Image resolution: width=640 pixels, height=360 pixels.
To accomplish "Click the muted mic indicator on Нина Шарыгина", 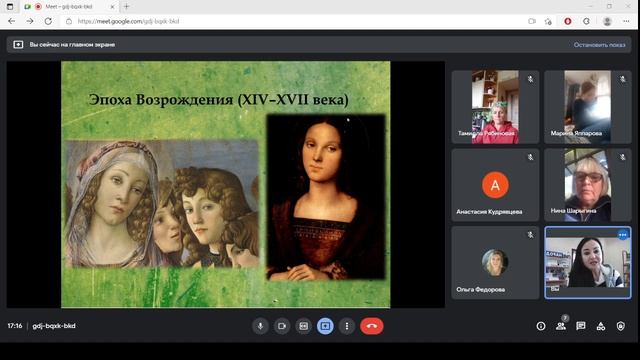I will [622, 157].
